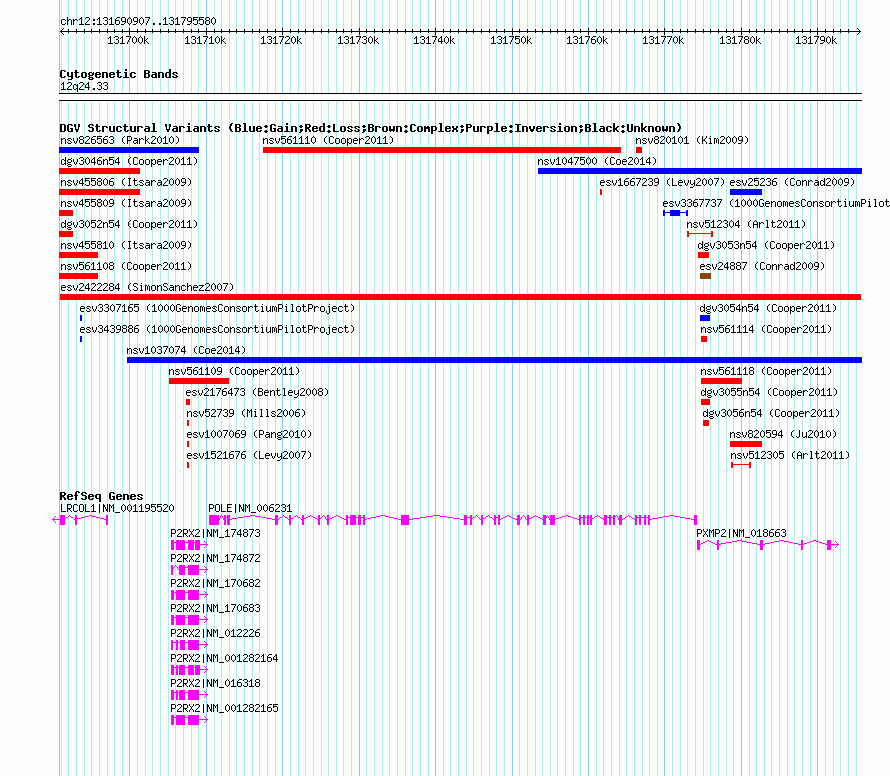Select nsv455810 (Itsara2009) label
890x776 pixels.
pos(126,245)
